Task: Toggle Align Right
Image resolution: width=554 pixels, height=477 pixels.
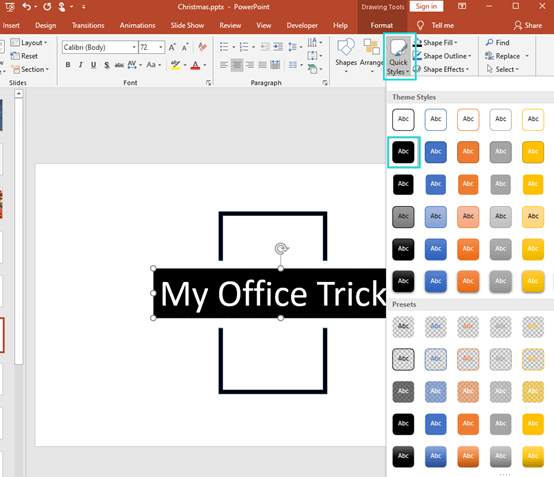Action: pos(249,65)
